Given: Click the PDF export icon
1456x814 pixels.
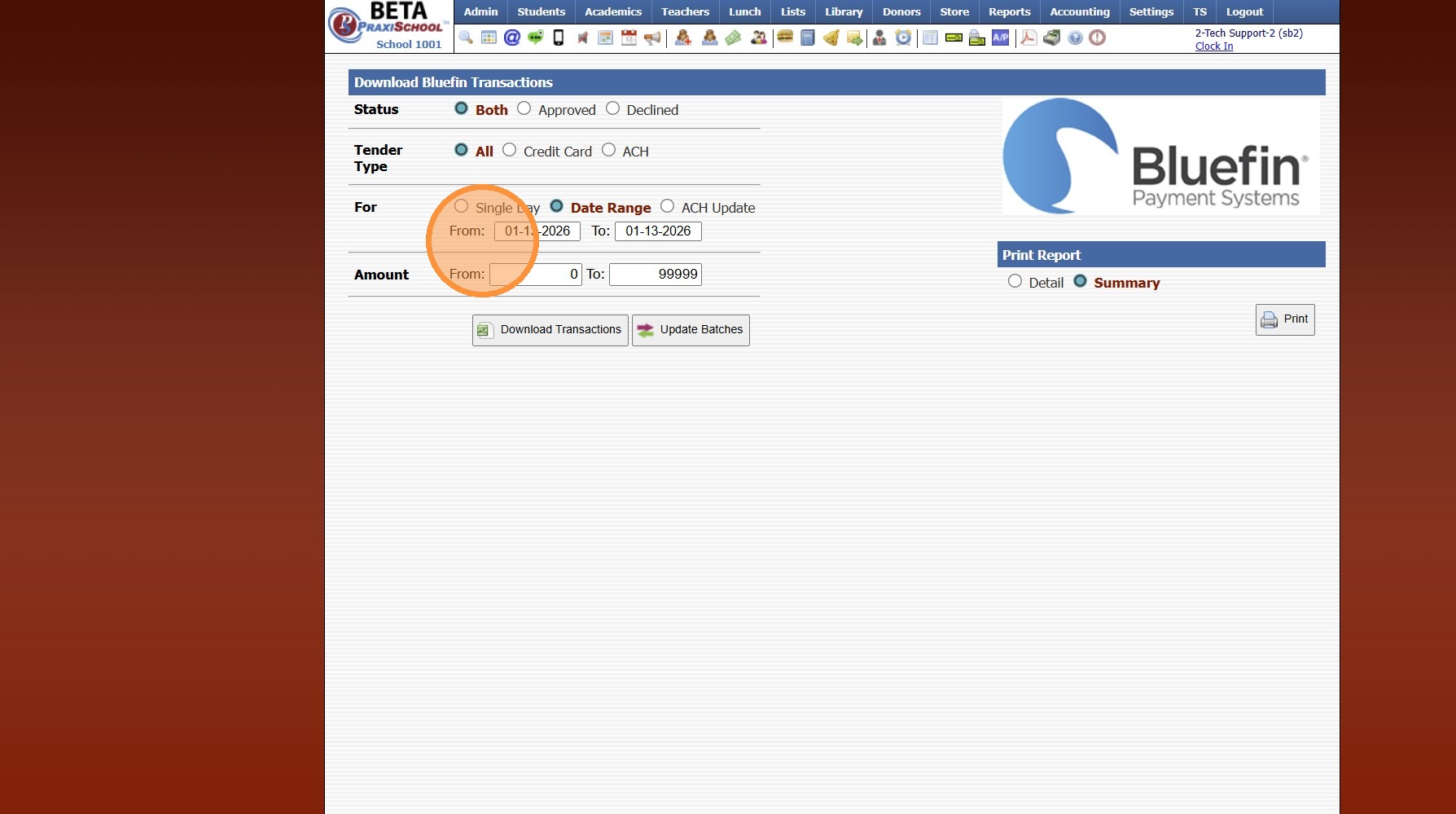Looking at the screenshot, I should click(1028, 37).
